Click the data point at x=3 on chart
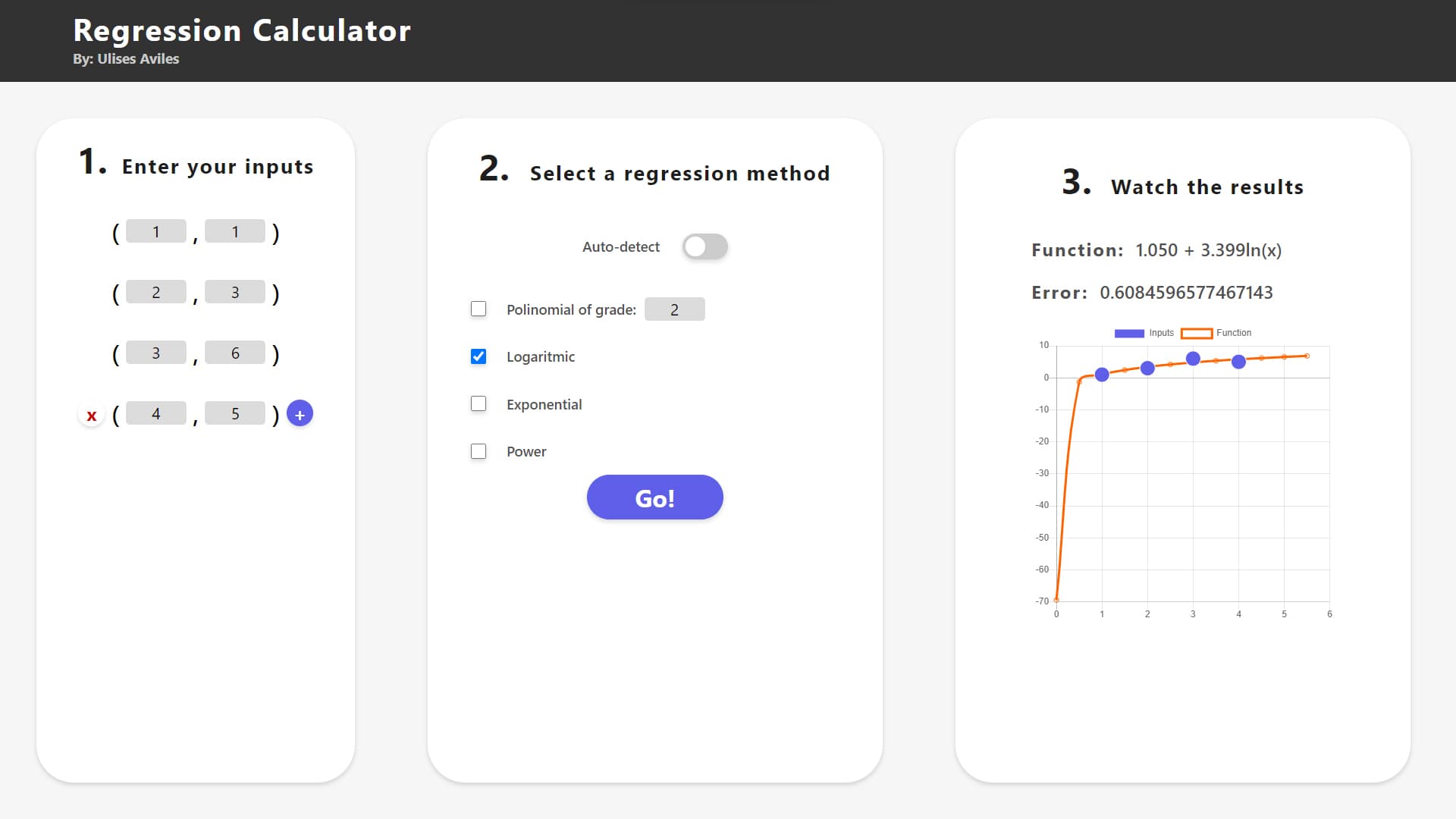The image size is (1456, 819). (1193, 359)
